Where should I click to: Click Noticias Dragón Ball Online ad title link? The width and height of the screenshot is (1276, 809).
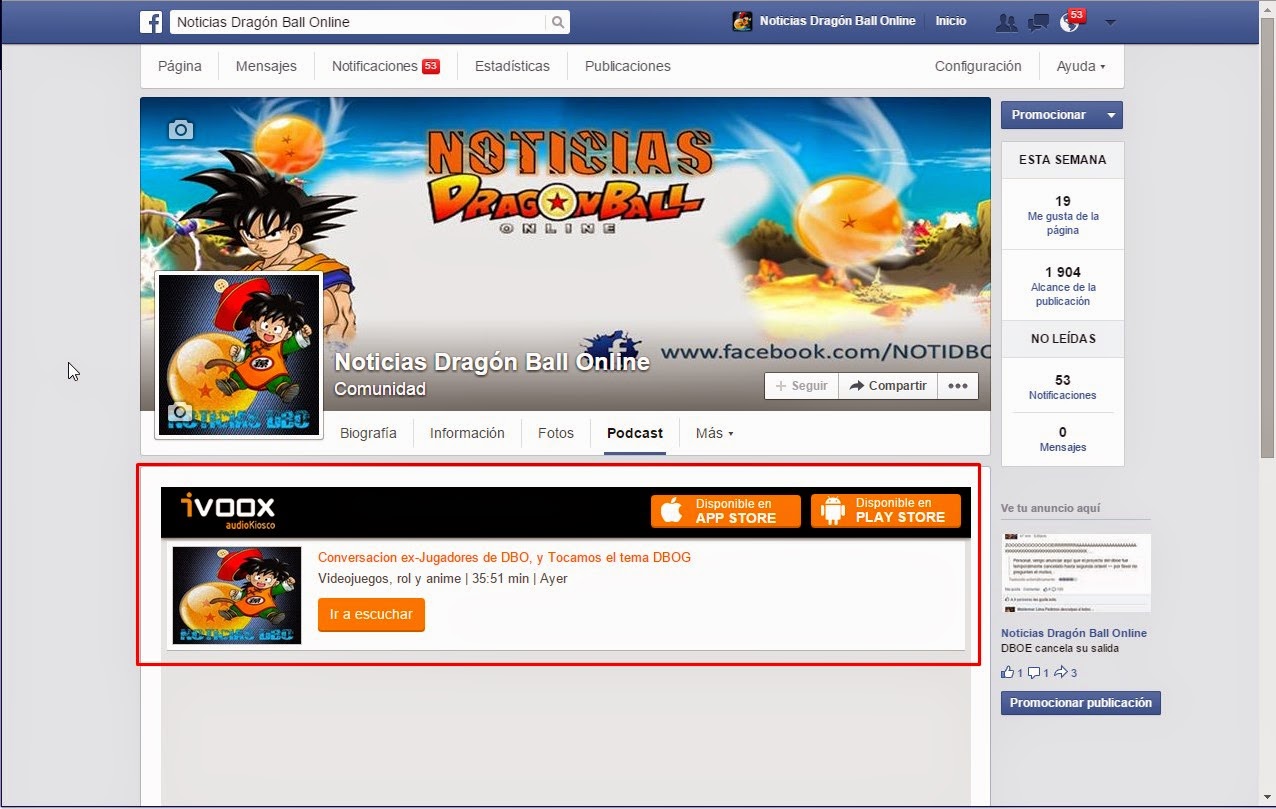[1074, 633]
